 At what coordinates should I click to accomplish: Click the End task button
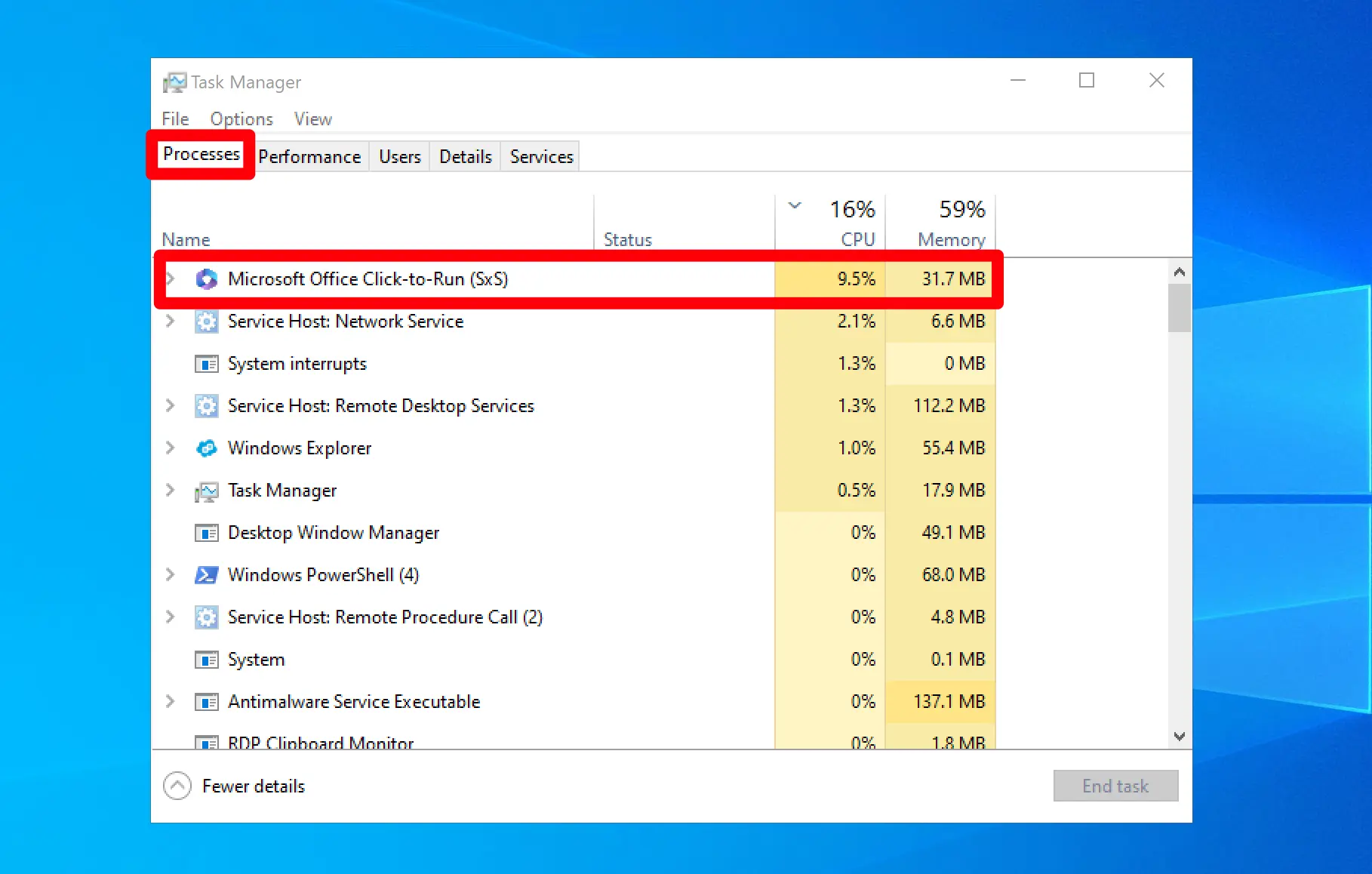(1115, 786)
